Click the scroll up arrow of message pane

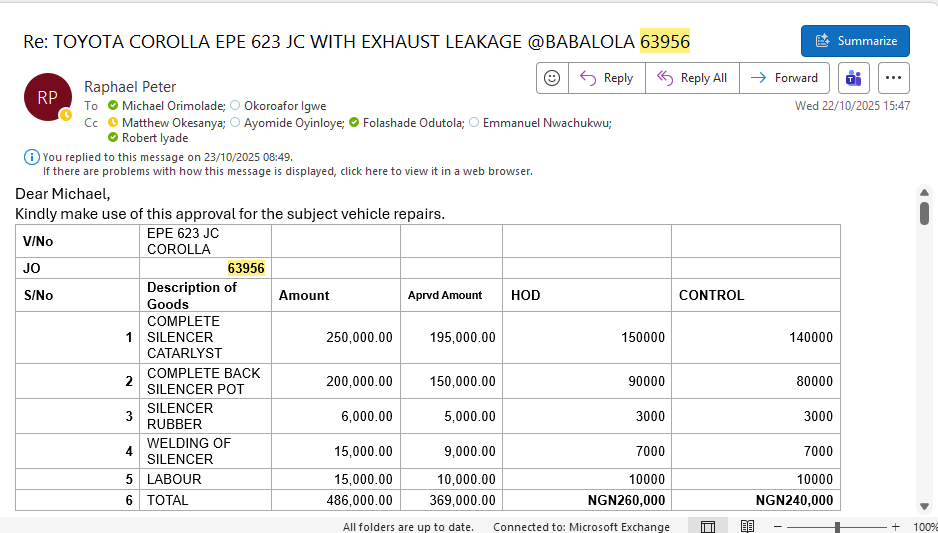tap(924, 193)
